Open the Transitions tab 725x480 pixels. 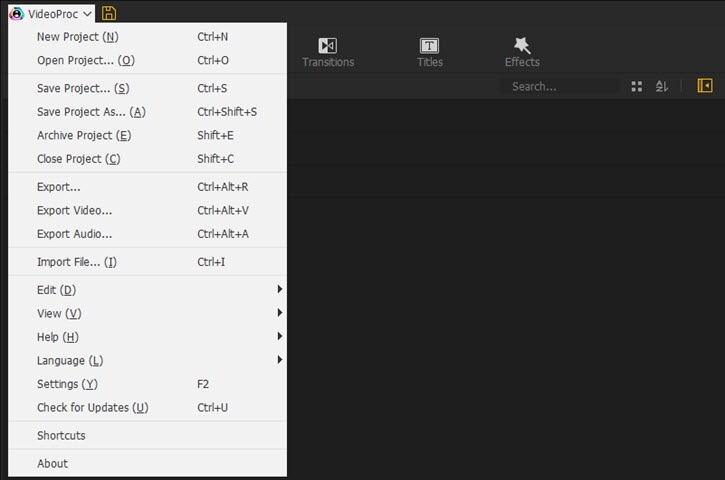click(328, 52)
